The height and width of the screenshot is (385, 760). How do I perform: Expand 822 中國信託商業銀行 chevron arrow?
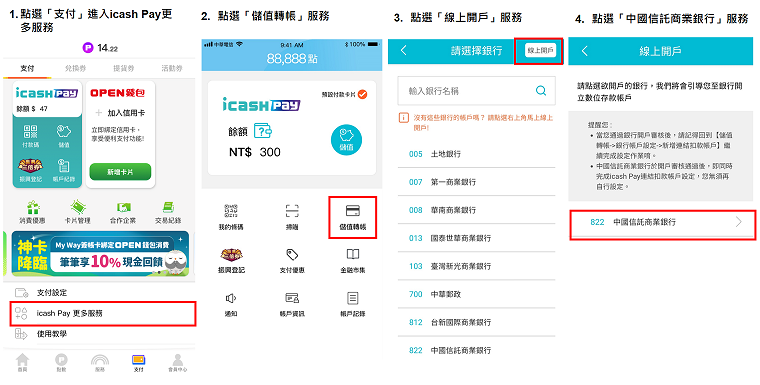(738, 222)
